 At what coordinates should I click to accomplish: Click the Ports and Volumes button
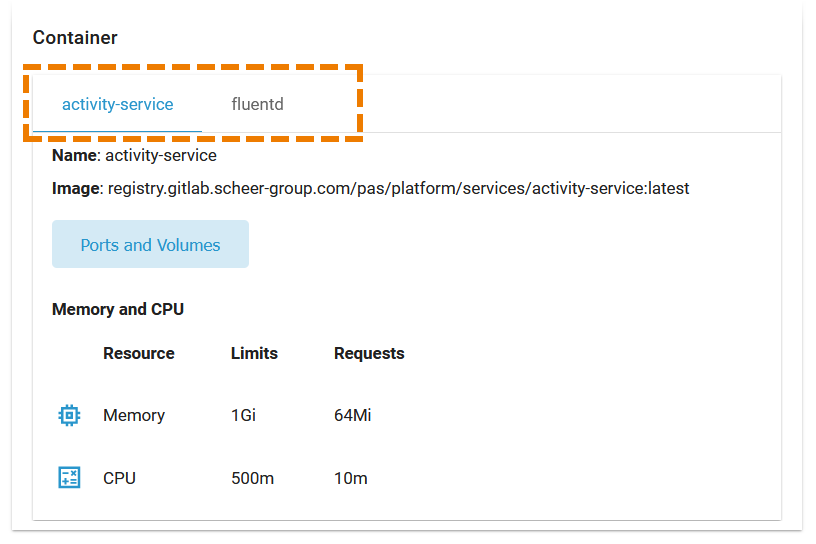(150, 245)
